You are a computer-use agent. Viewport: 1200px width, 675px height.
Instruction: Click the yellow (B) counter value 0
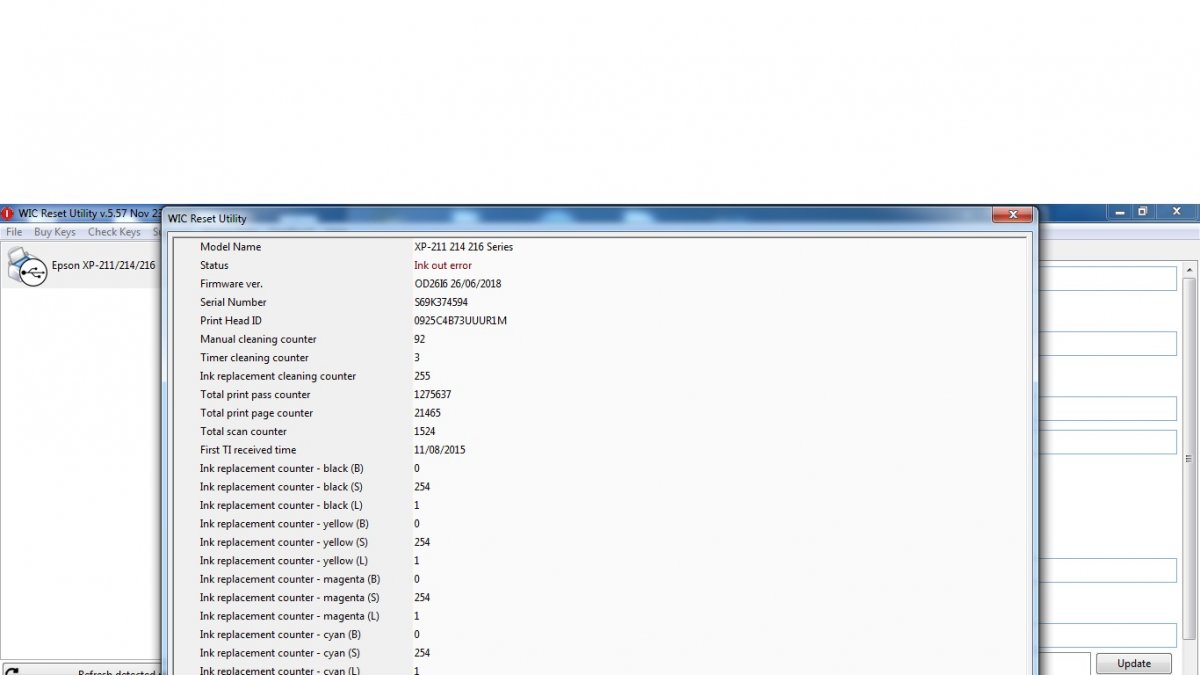pos(417,524)
